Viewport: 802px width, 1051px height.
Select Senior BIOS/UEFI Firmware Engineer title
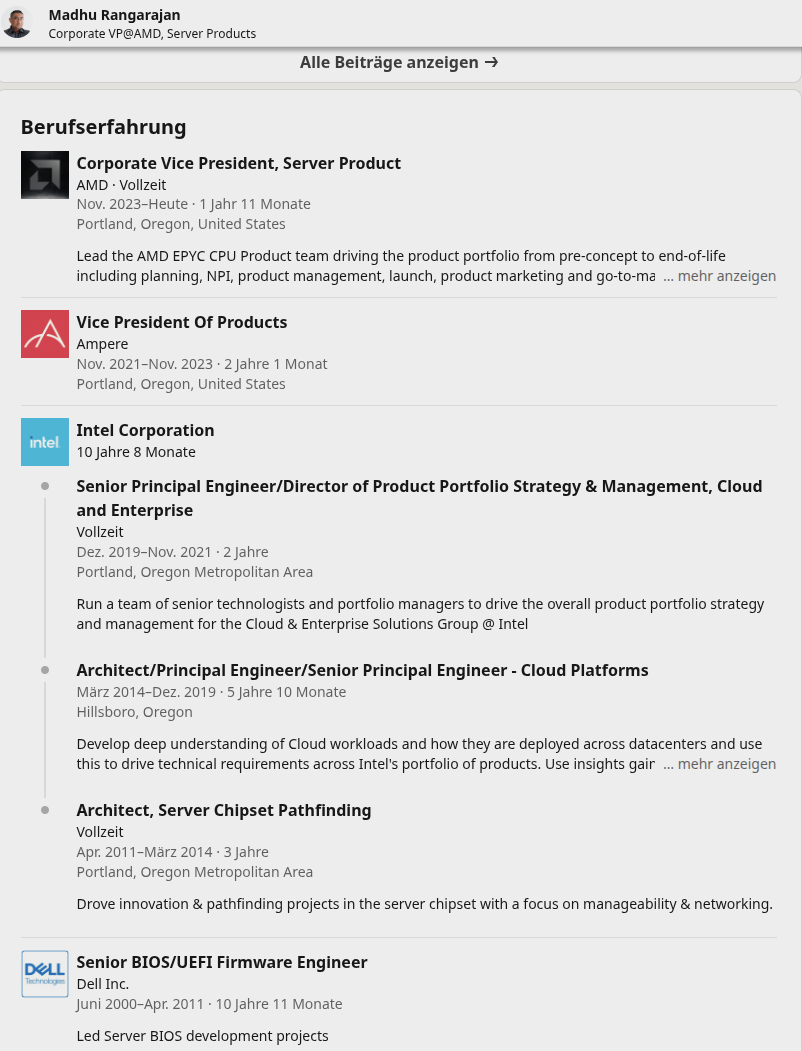tap(221, 962)
